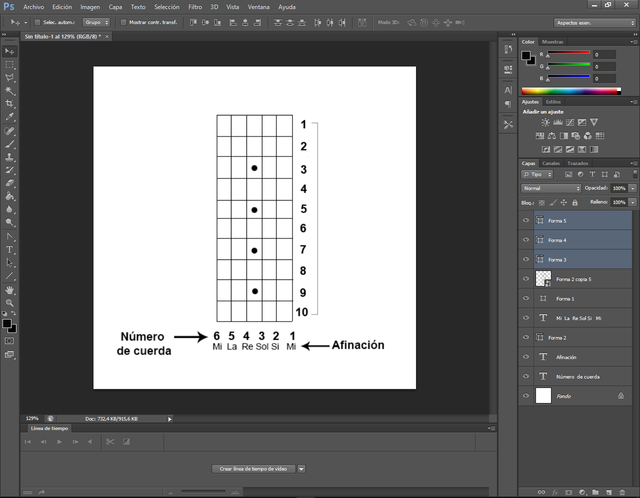The image size is (640, 498).
Task: Switch to the Trazados tab
Action: pos(578,163)
